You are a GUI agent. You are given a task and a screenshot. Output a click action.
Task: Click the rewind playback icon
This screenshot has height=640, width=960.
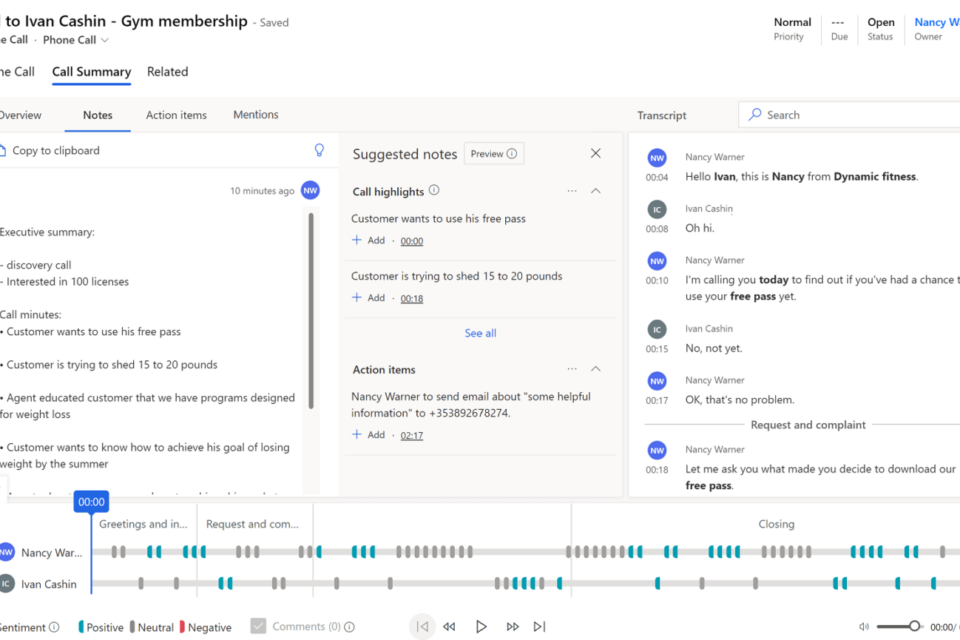point(449,627)
